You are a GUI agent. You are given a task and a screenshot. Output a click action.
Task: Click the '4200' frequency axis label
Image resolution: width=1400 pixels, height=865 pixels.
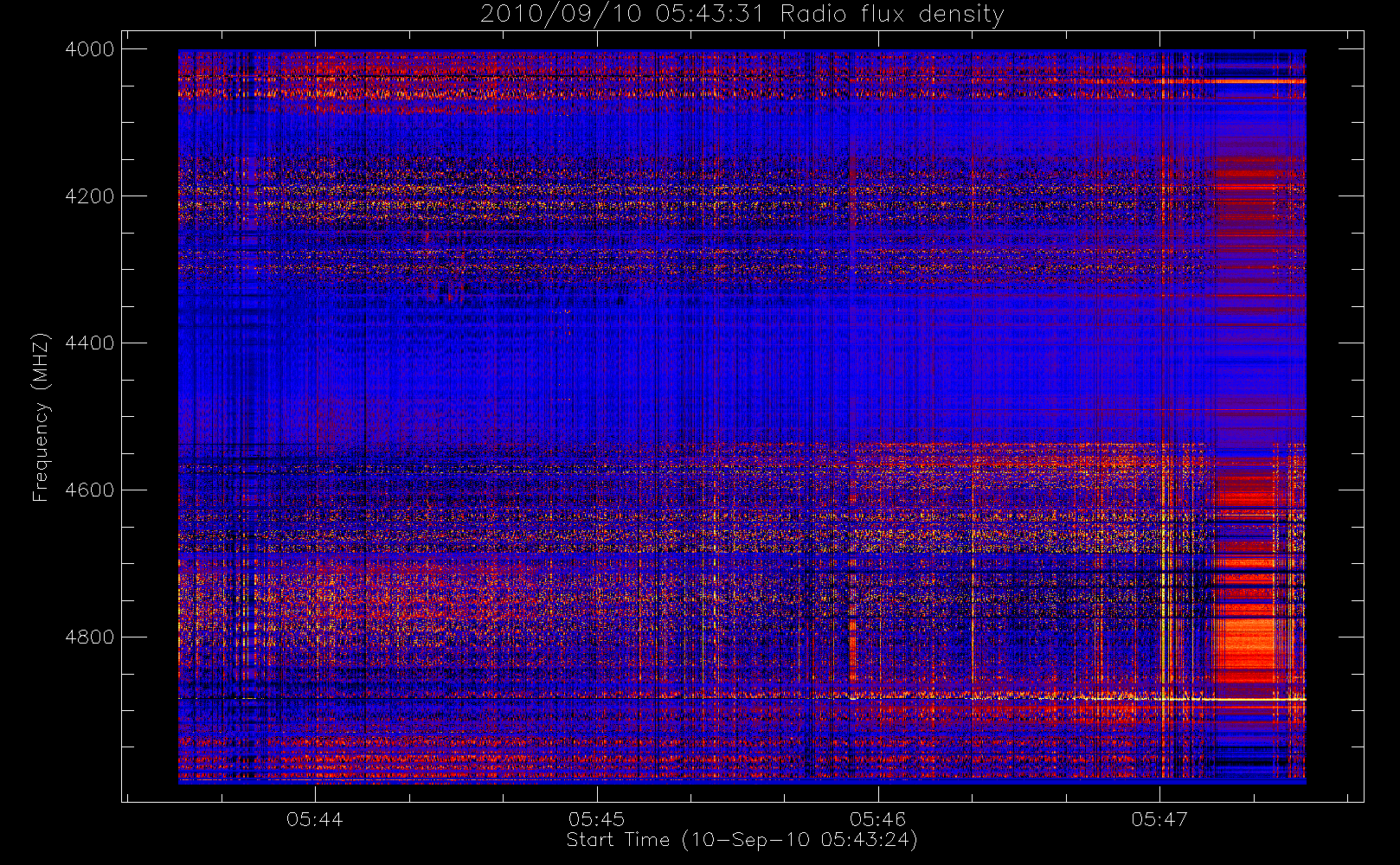point(90,196)
